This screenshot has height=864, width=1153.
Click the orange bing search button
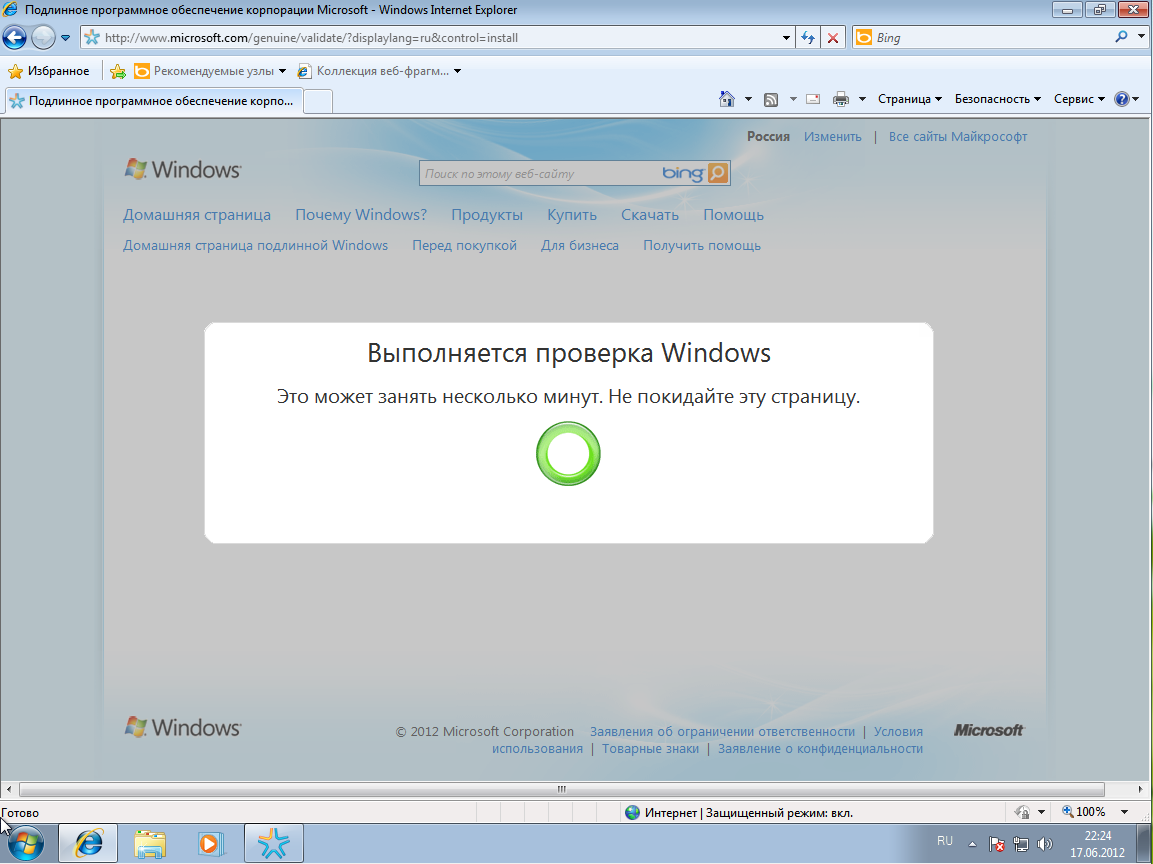point(717,174)
